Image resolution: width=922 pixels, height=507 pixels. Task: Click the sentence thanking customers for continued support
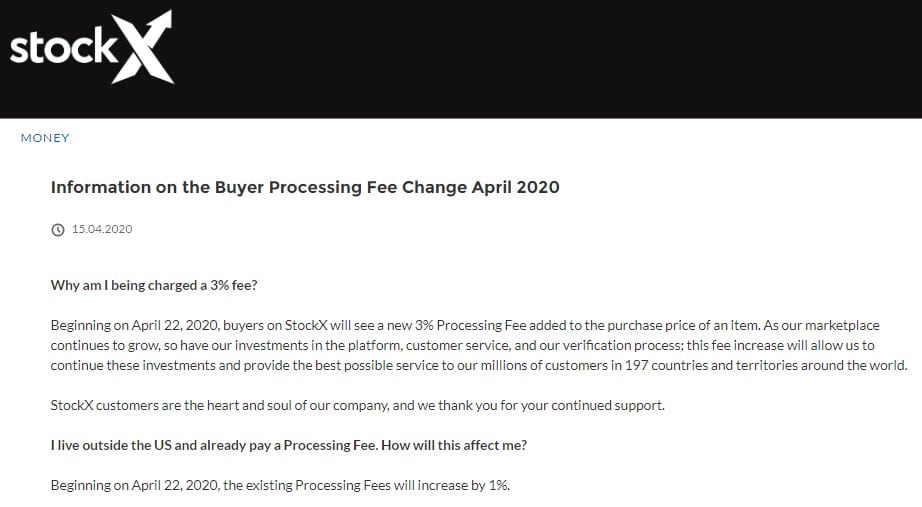coord(358,405)
